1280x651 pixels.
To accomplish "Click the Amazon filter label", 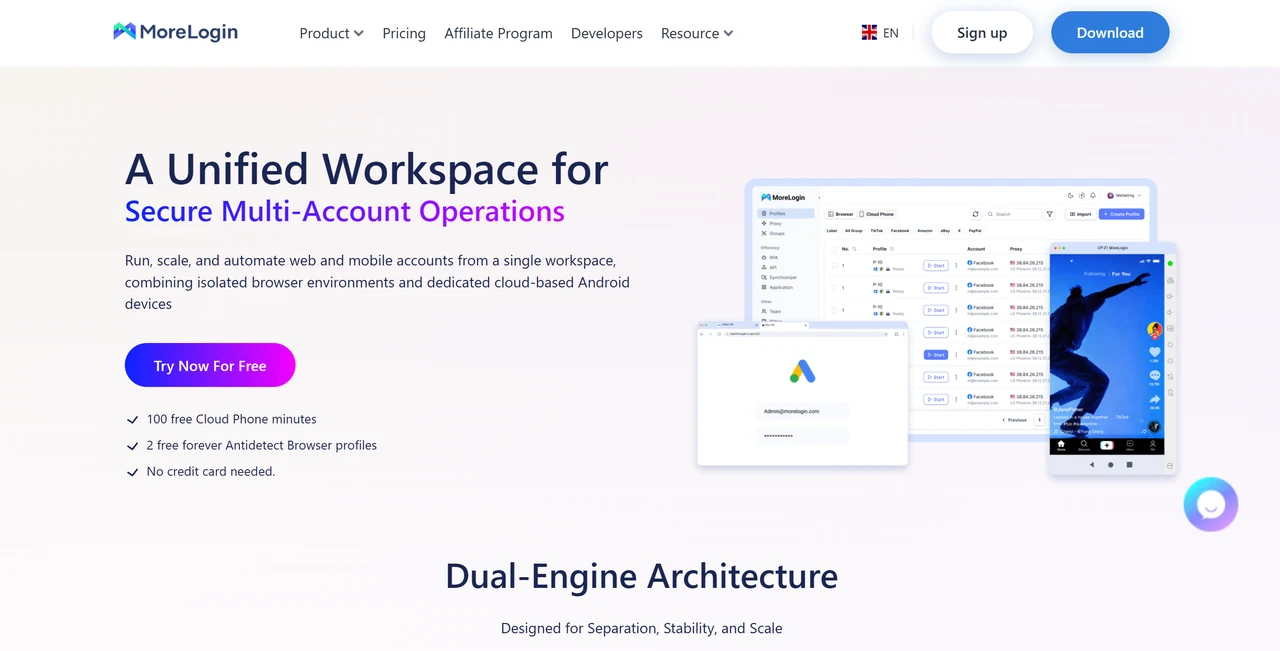I will [925, 231].
